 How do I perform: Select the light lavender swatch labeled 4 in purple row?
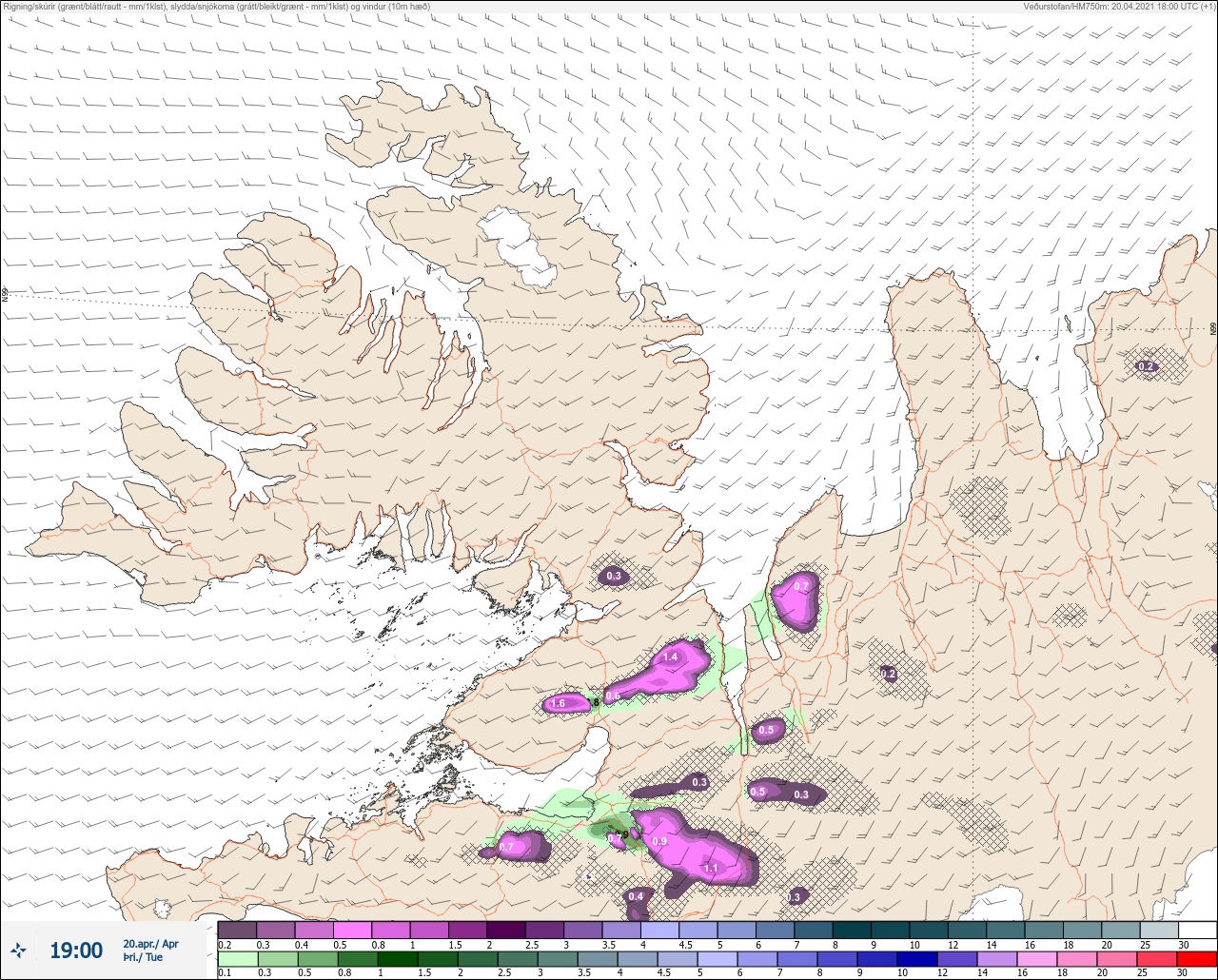(x=659, y=930)
